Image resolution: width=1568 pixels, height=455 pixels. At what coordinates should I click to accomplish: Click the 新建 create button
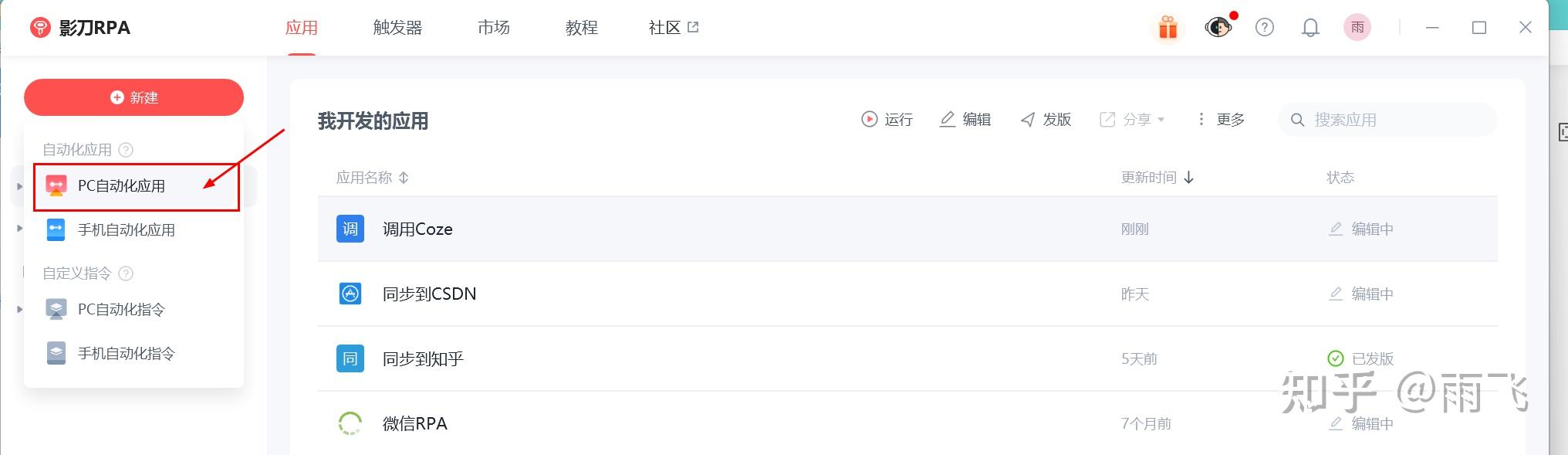coord(133,97)
